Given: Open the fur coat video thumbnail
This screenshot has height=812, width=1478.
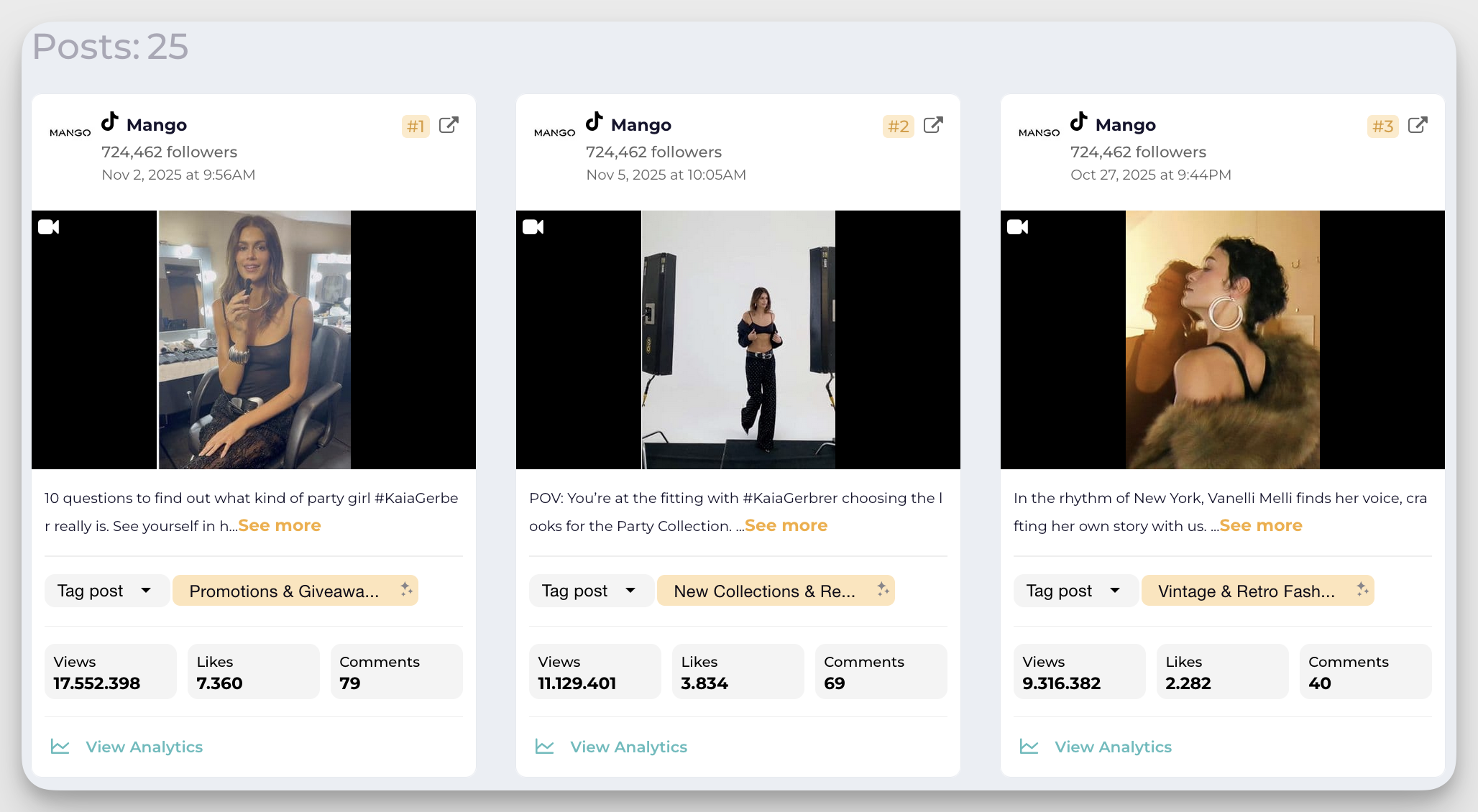Looking at the screenshot, I should pos(1222,340).
